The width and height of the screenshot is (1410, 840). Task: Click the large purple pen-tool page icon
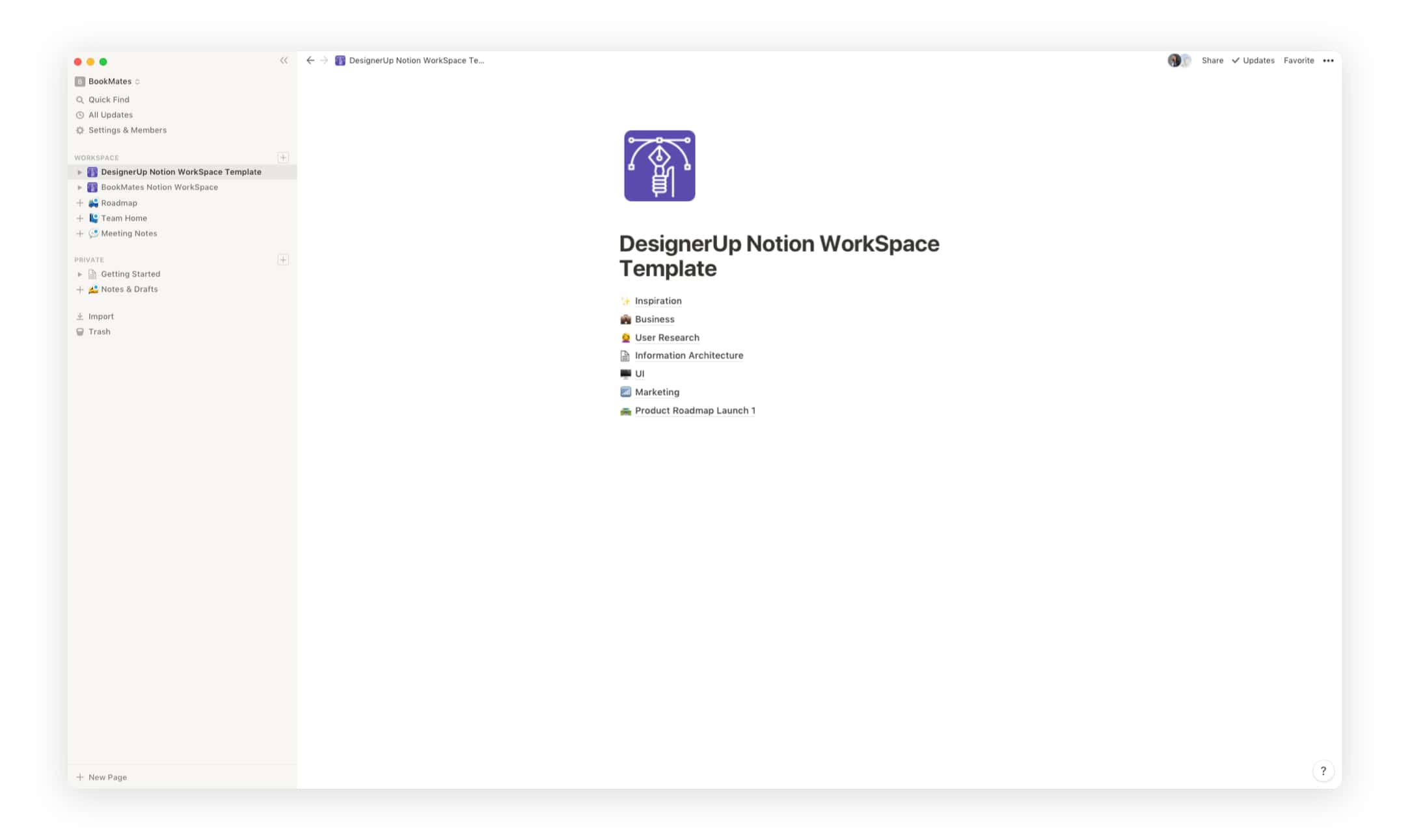click(659, 166)
